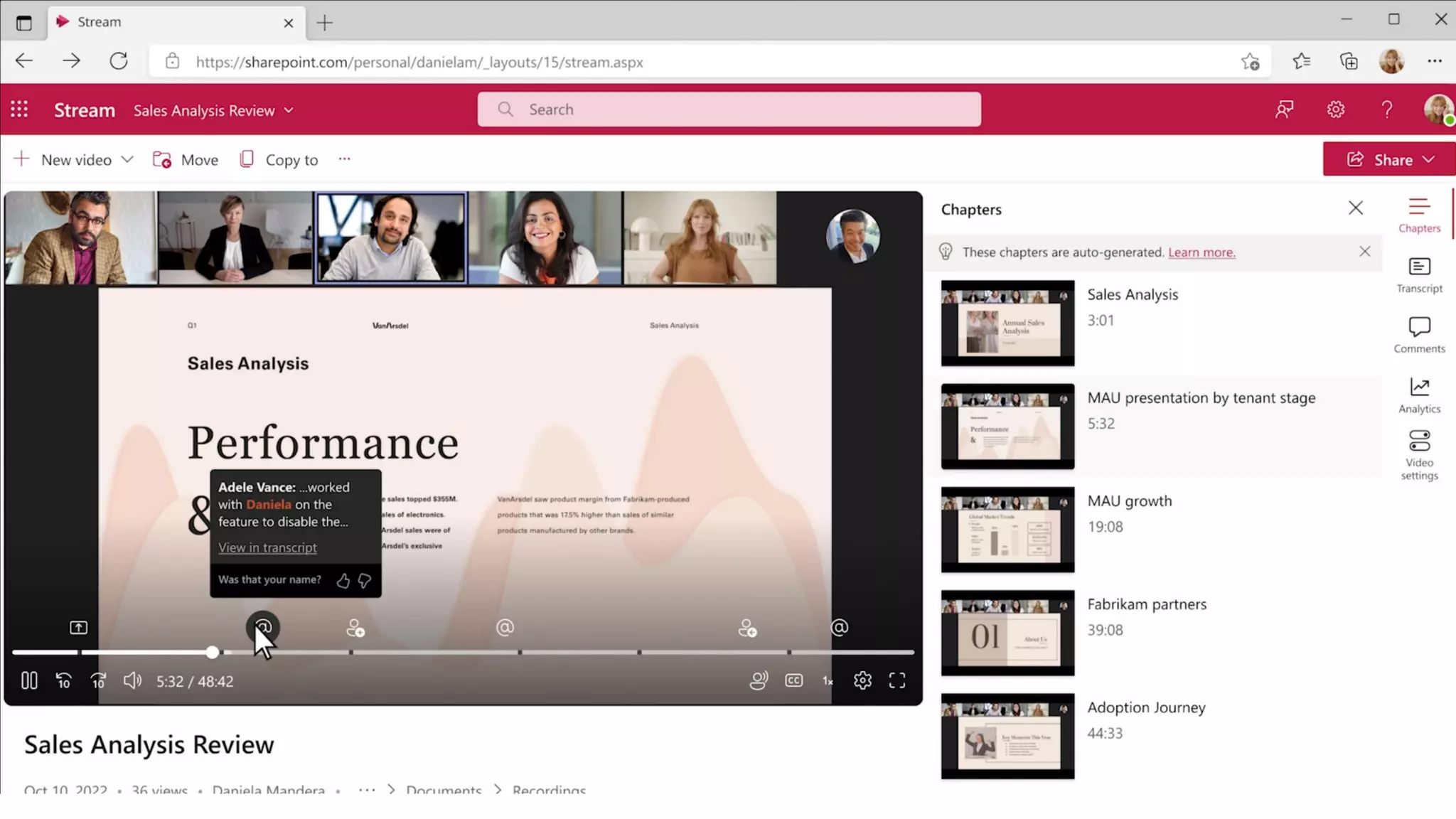Click Move in the command bar
The height and width of the screenshot is (819, 1456).
186,159
